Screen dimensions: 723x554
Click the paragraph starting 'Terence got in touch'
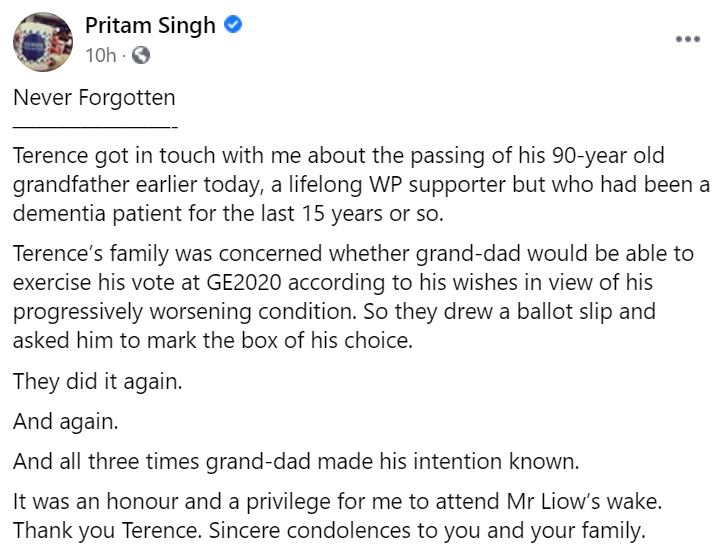pyautogui.click(x=340, y=185)
